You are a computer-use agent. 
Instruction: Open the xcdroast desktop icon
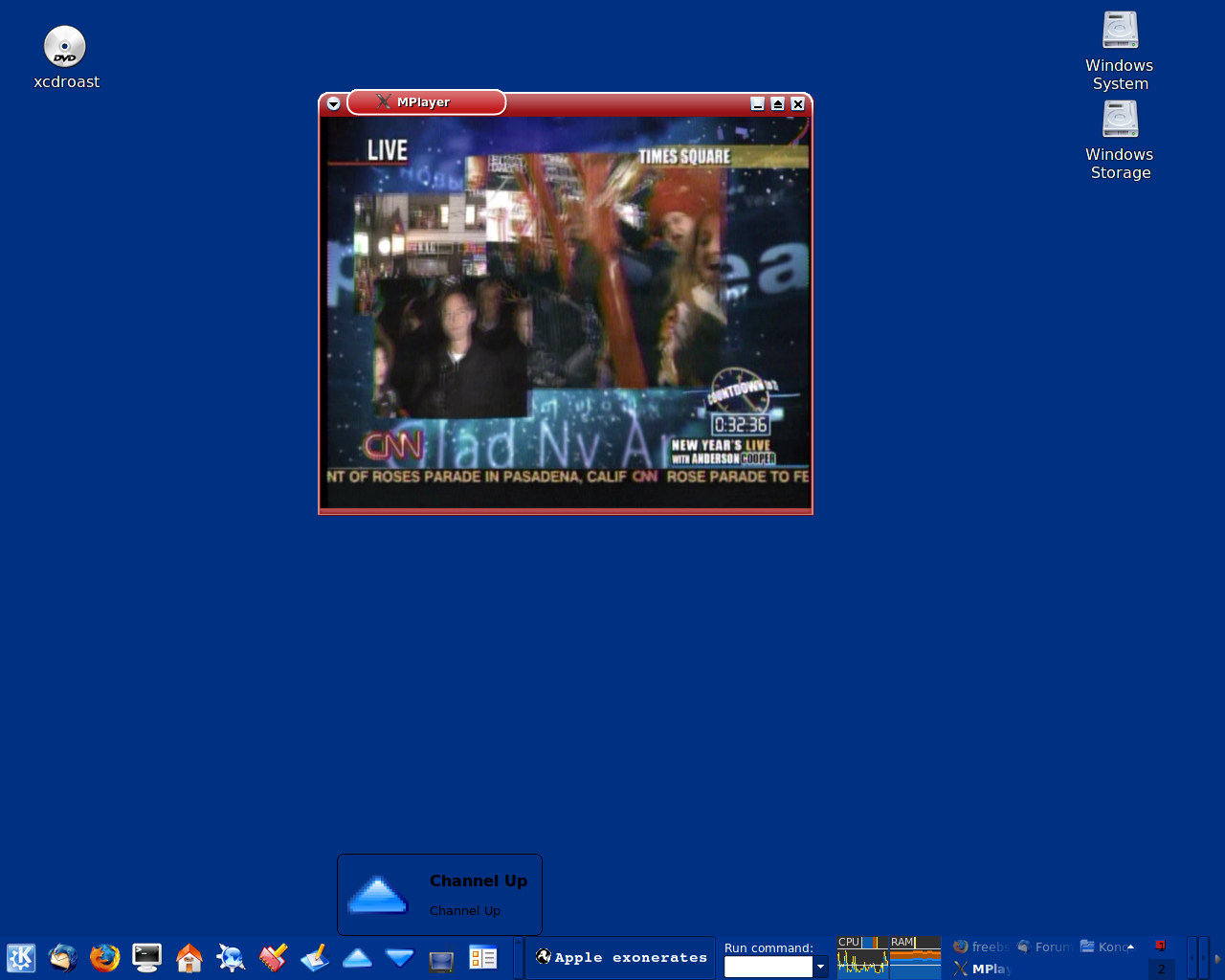pyautogui.click(x=65, y=48)
